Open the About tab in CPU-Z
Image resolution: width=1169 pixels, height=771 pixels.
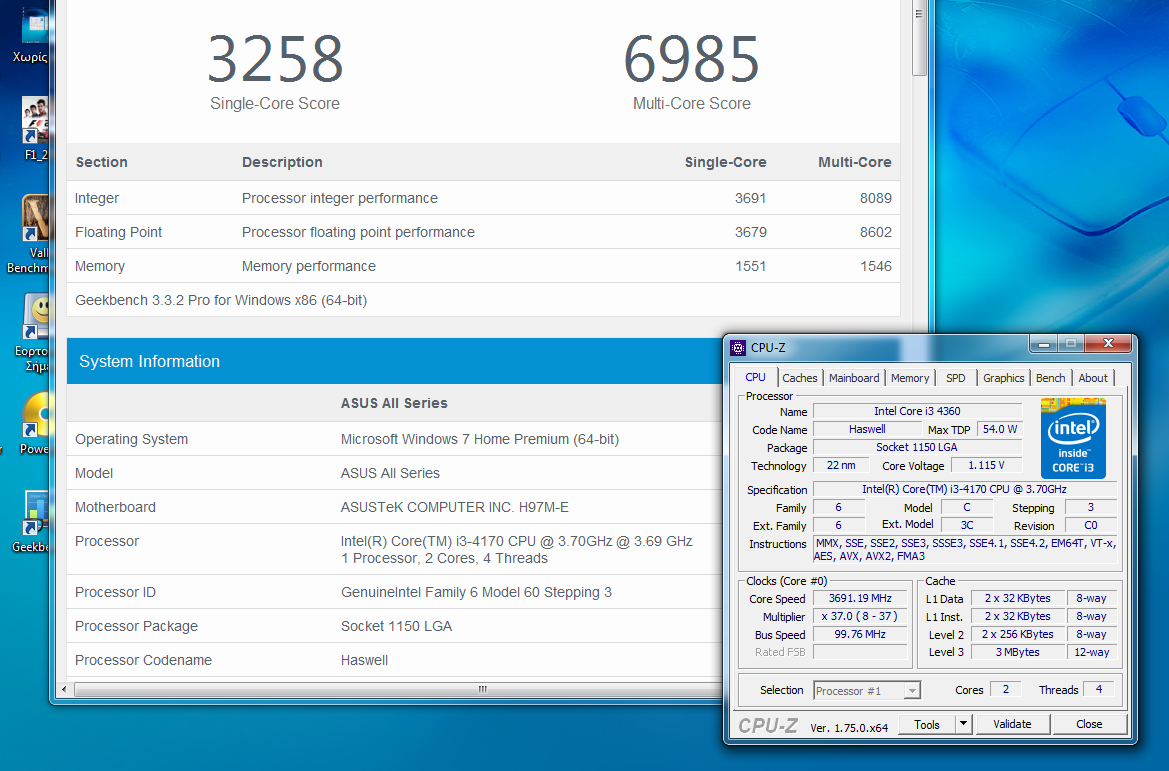[1093, 378]
